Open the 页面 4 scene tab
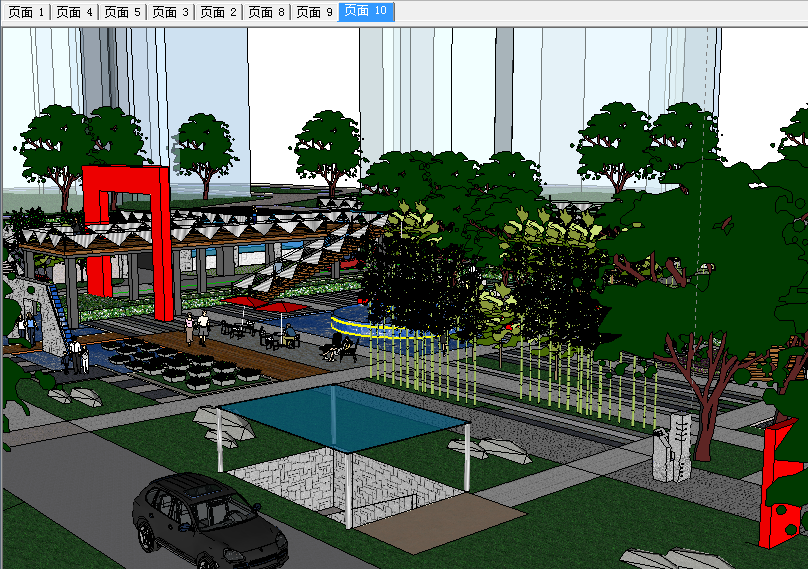This screenshot has width=808, height=569. 74,12
